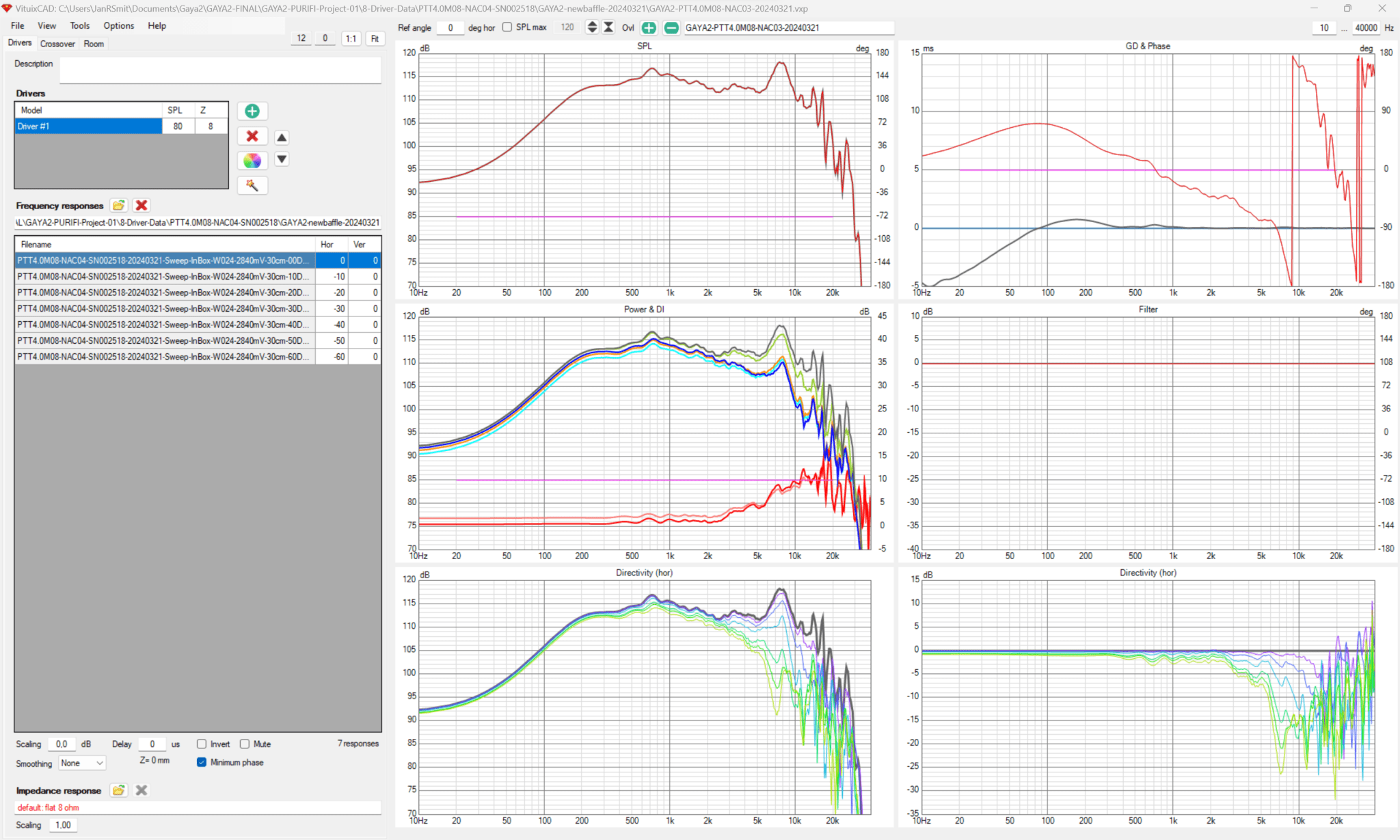Clear frequency responses with red X

click(x=142, y=205)
